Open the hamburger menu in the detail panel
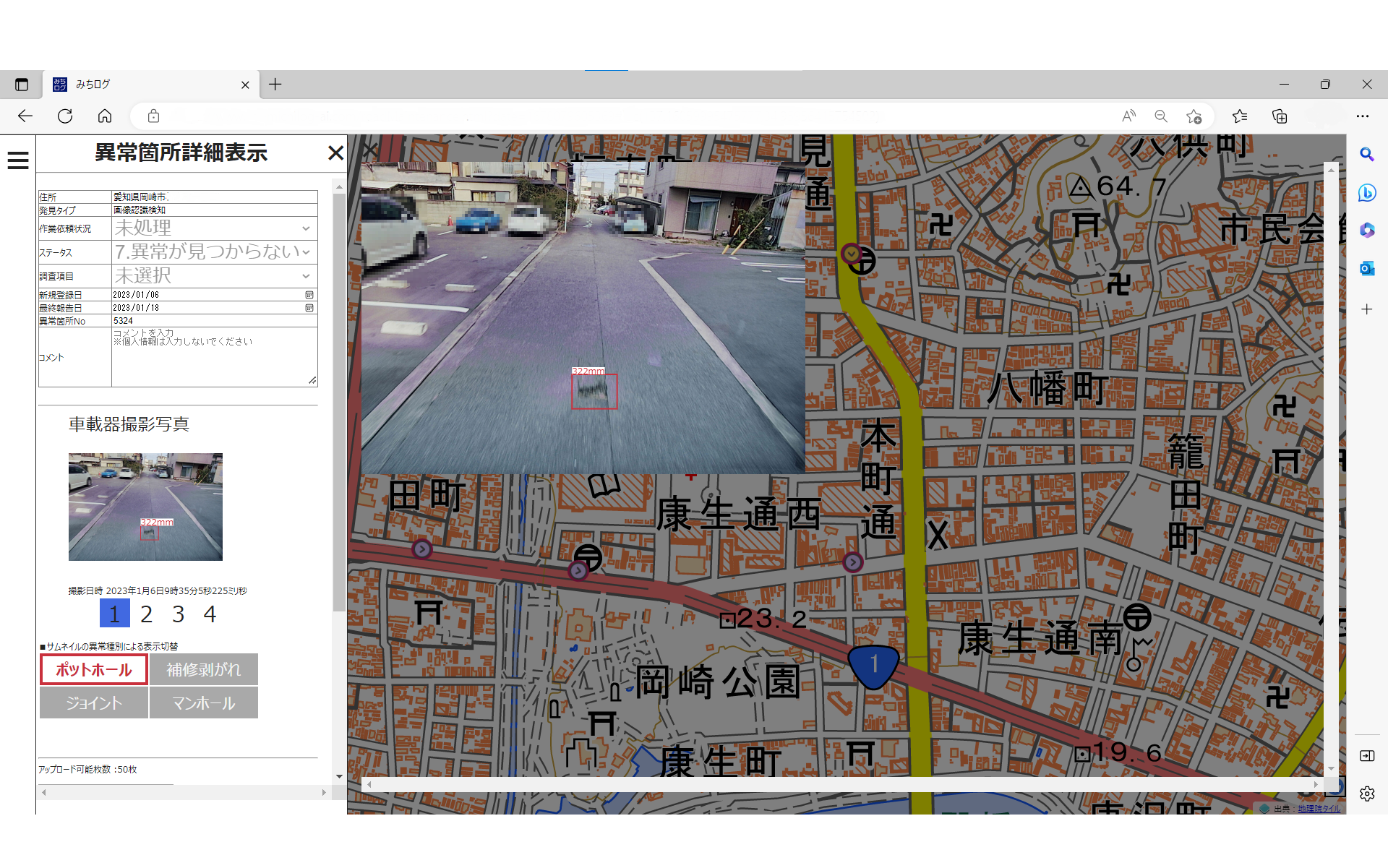 [18, 159]
